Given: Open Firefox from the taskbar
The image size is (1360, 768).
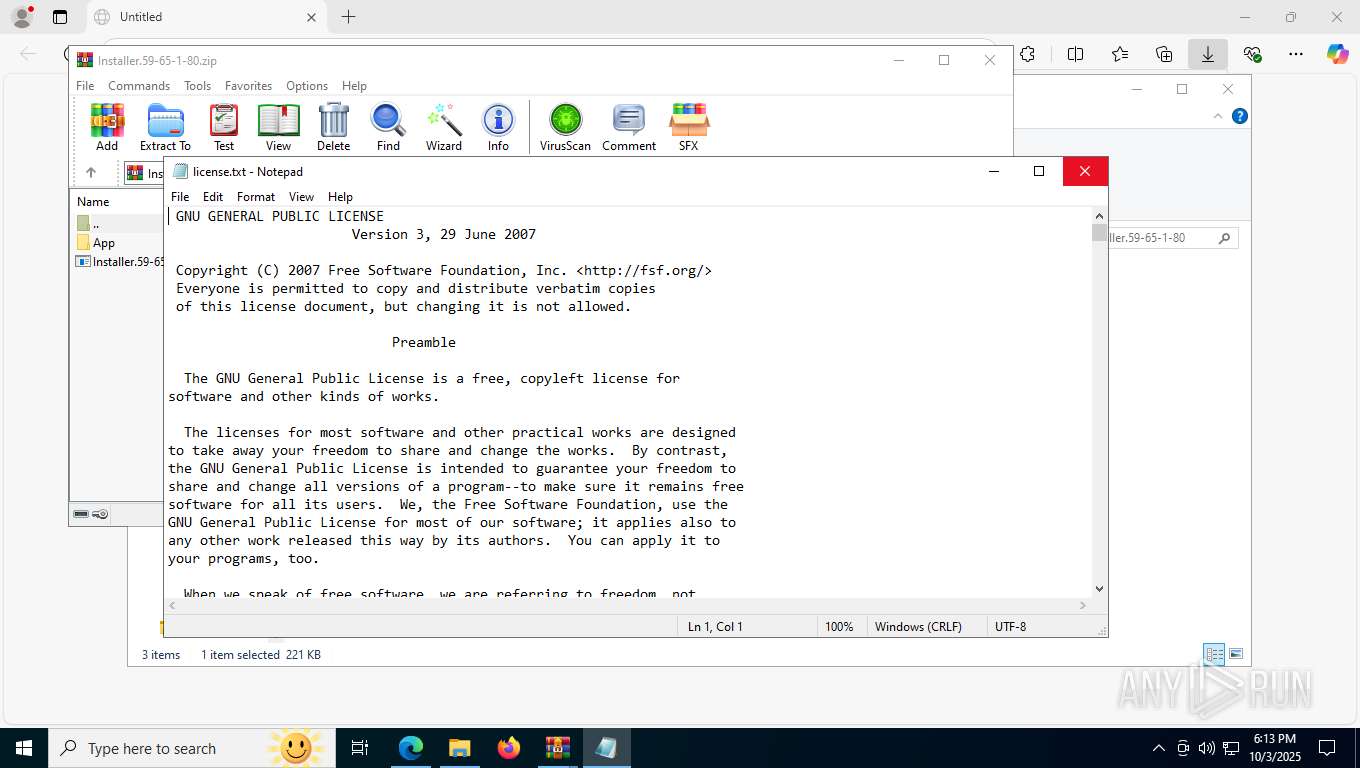Looking at the screenshot, I should coord(509,748).
